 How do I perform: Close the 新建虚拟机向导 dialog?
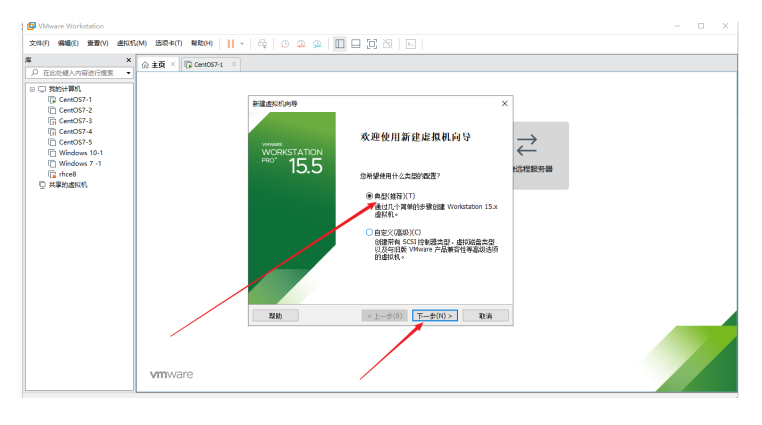pyautogui.click(x=504, y=103)
